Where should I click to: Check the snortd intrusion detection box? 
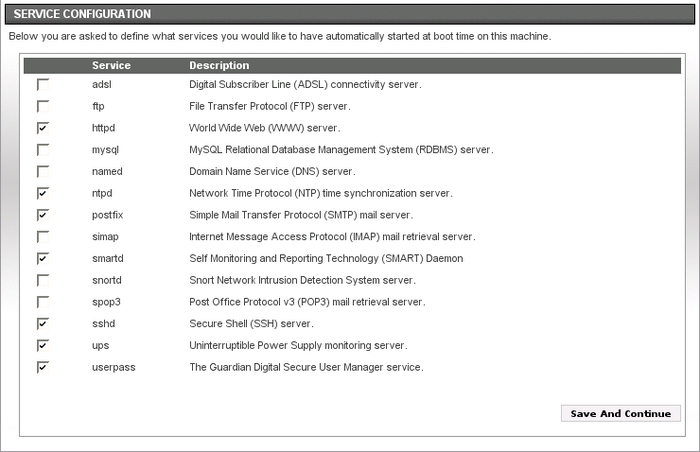(43, 280)
